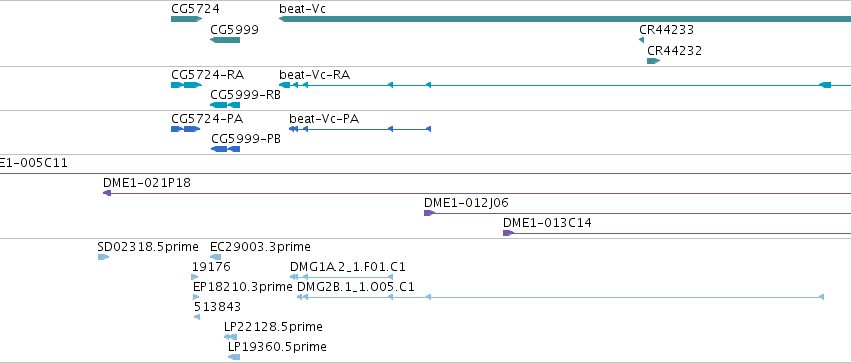Select the DME1-012J06 start marker
This screenshot has height=363, width=851.
coord(429,213)
